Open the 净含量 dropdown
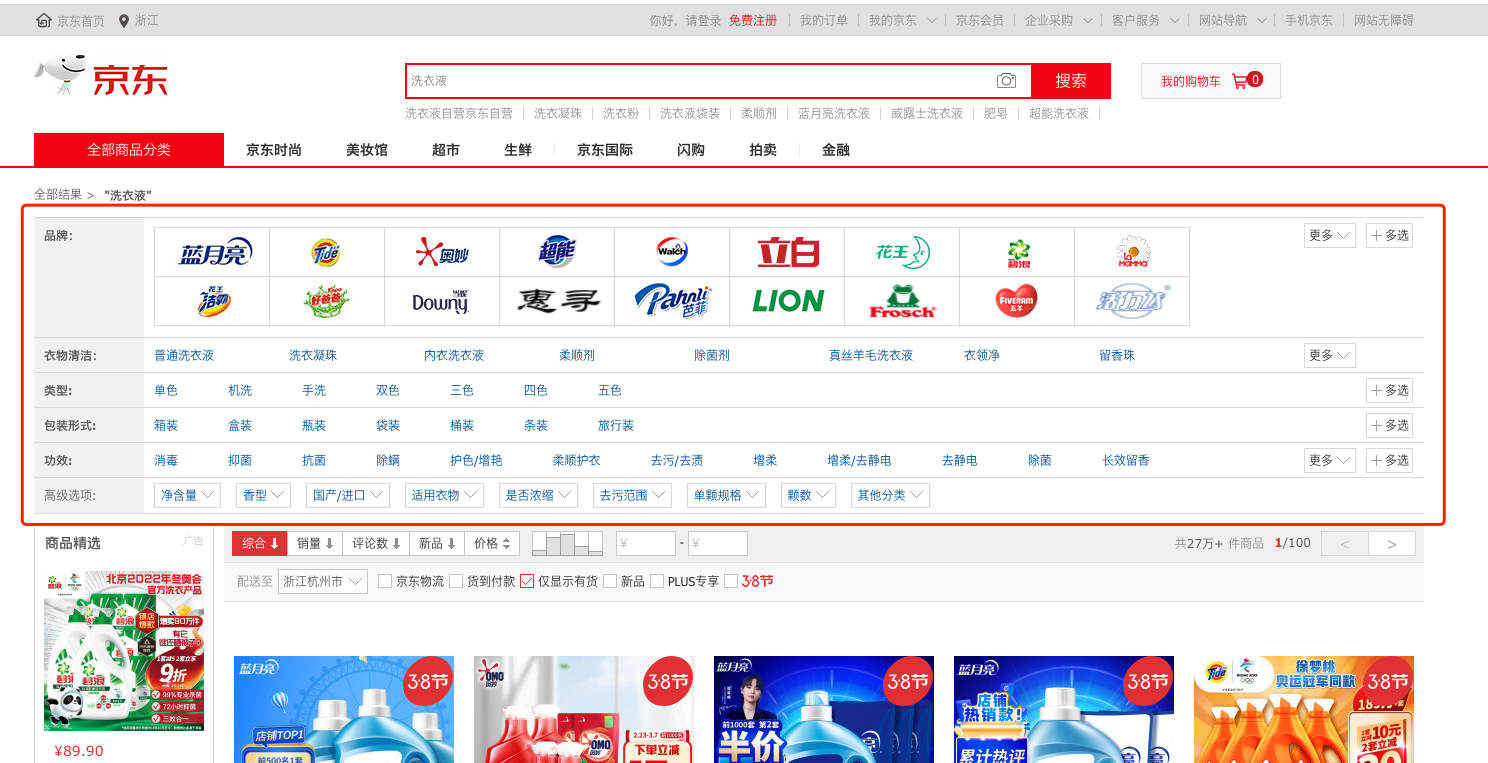This screenshot has height=763, width=1488. click(188, 495)
